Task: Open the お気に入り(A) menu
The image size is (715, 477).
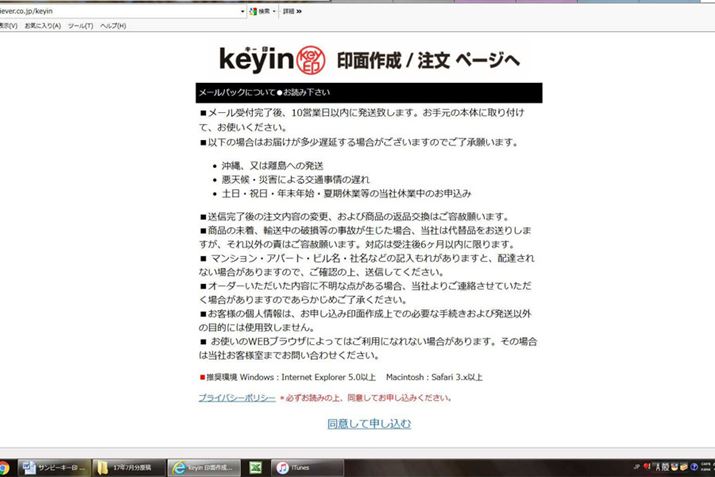Action: [43, 26]
